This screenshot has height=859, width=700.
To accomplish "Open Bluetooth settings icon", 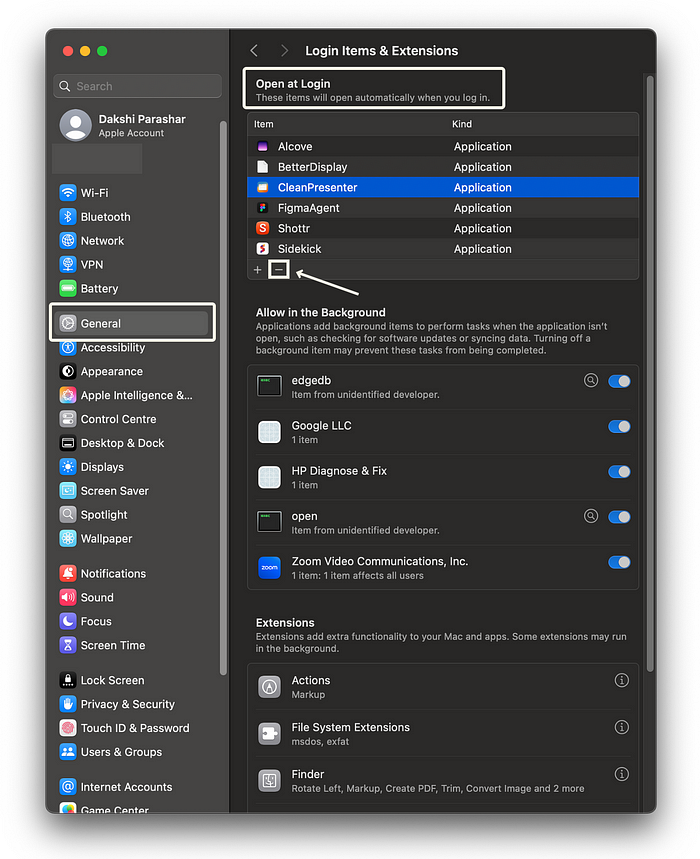I will pyautogui.click(x=68, y=217).
